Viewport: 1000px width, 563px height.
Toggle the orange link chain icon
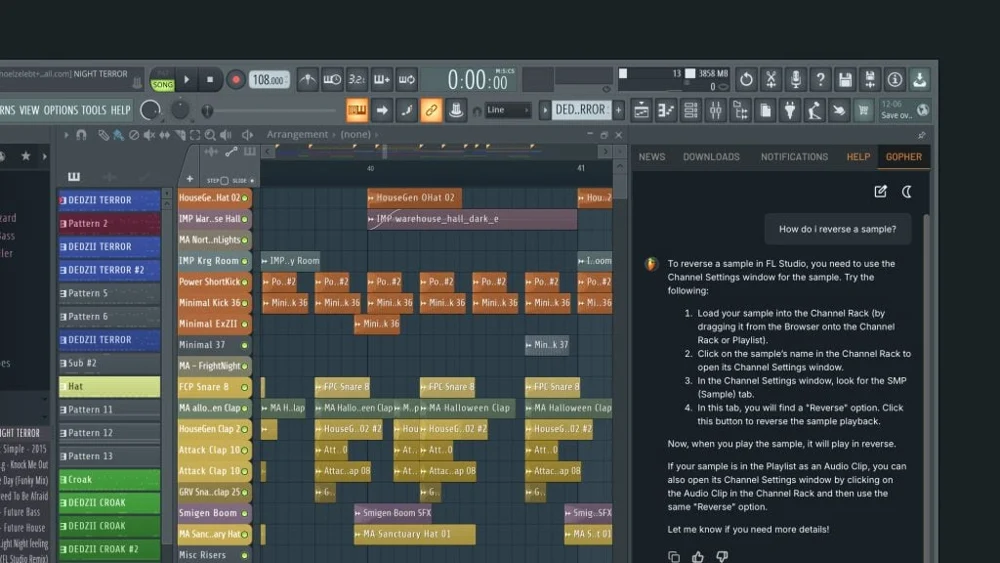pos(431,110)
